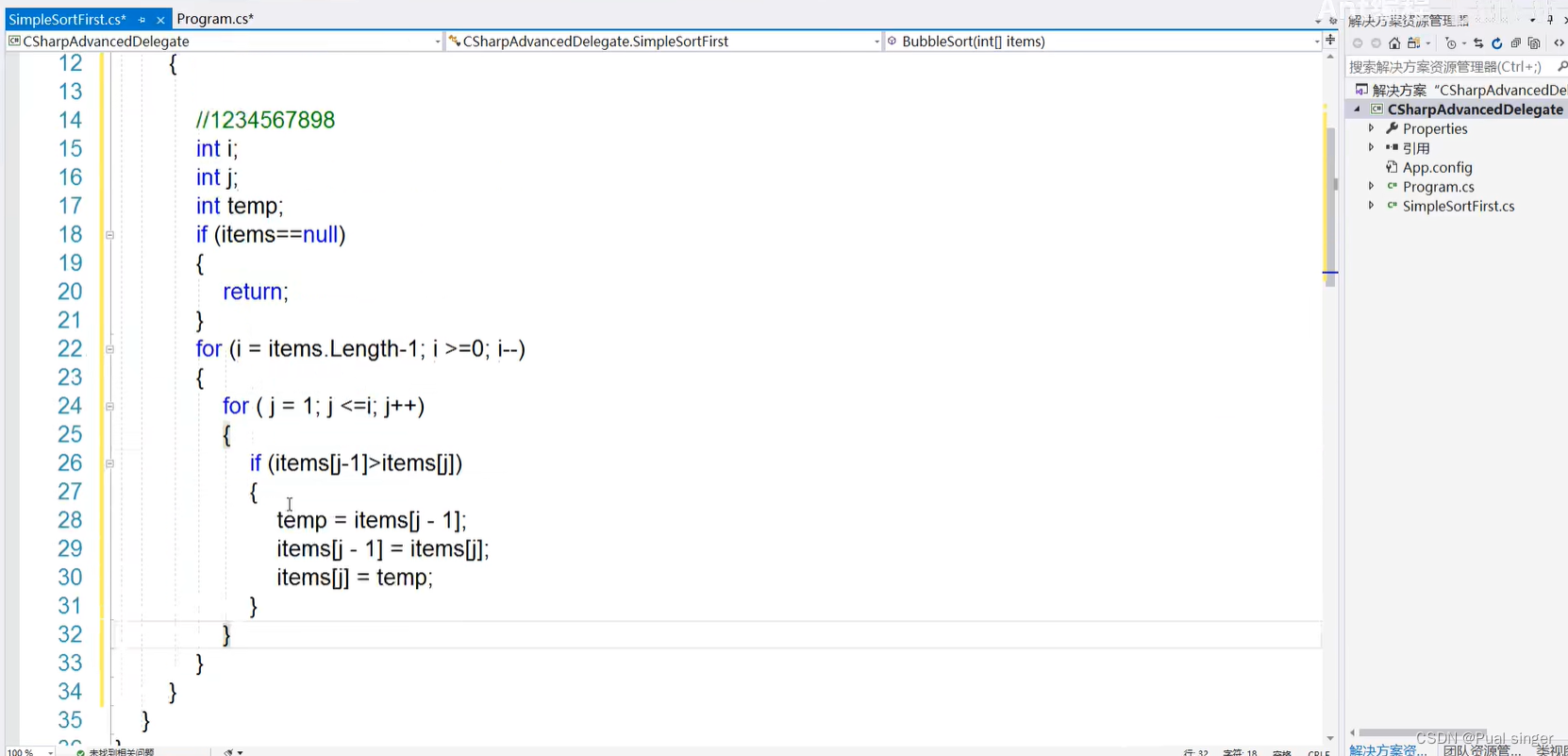
Task: Click 'items[j] = temp;' on line 30
Action: [x=355, y=577]
